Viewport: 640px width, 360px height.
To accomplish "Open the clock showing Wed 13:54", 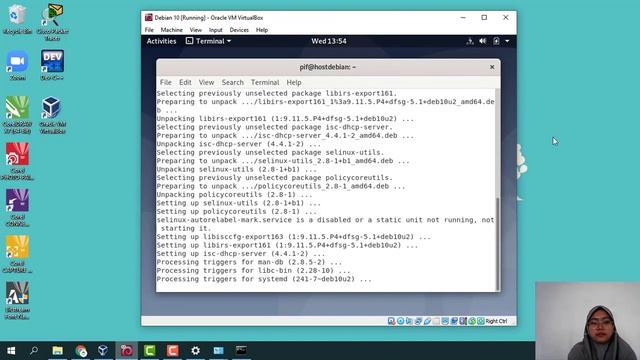I will click(x=329, y=41).
